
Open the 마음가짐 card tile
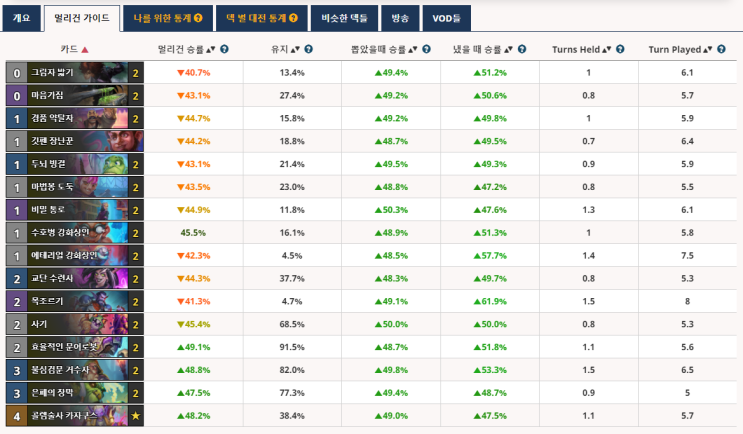(75, 95)
